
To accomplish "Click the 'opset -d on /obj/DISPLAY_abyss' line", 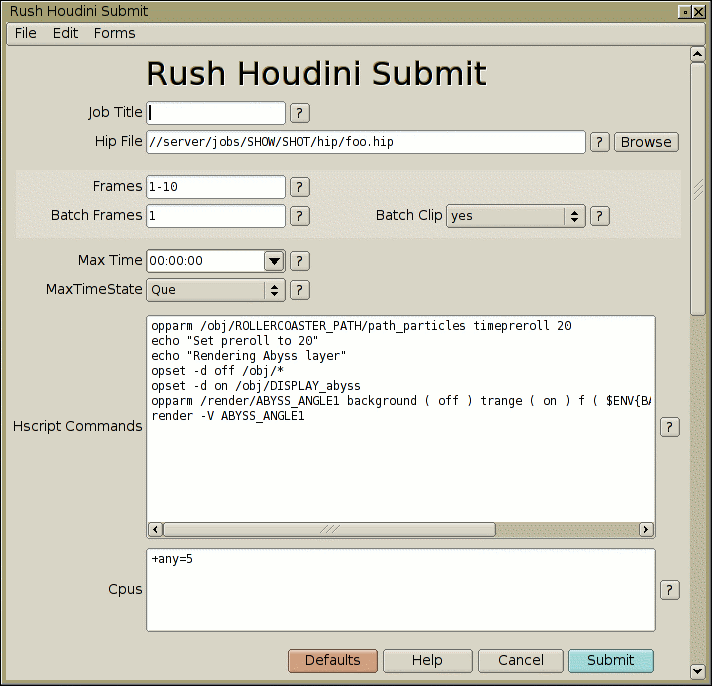I will [256, 386].
